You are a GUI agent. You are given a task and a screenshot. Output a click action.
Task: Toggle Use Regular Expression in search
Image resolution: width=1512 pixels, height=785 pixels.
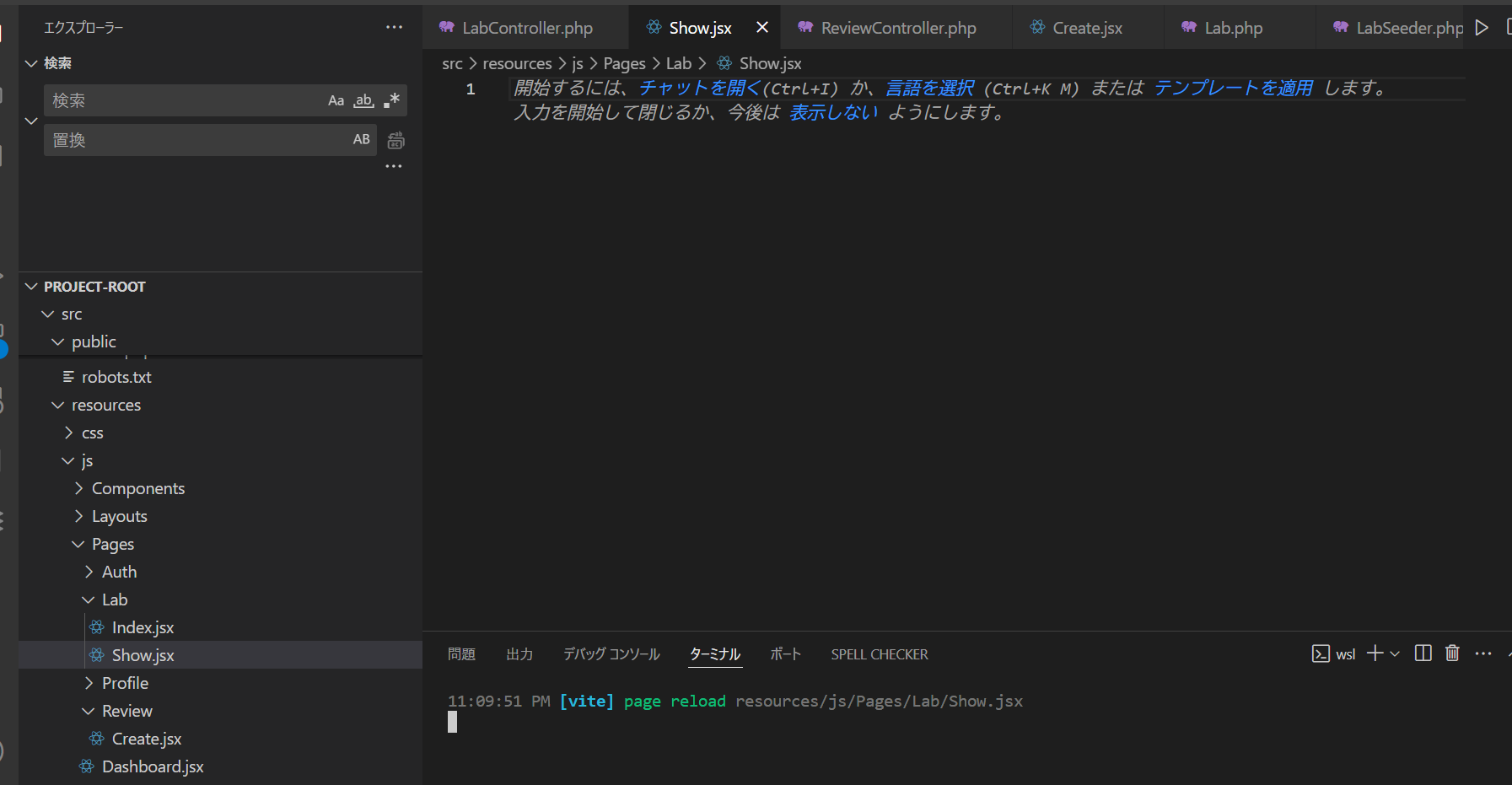(391, 101)
